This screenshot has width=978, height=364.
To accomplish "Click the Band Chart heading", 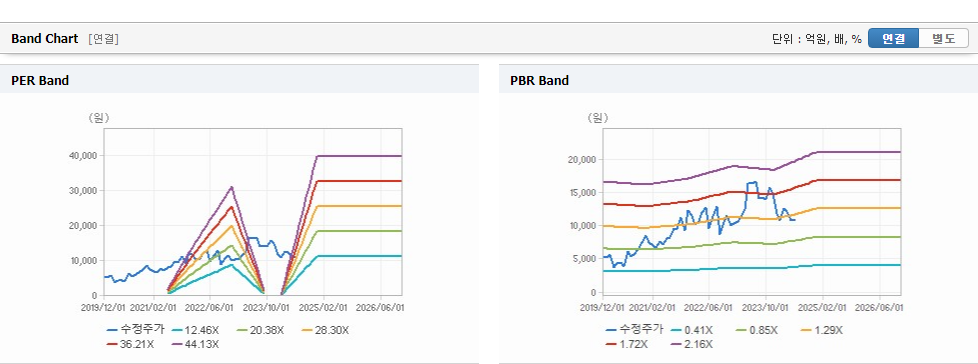I will pos(44,39).
